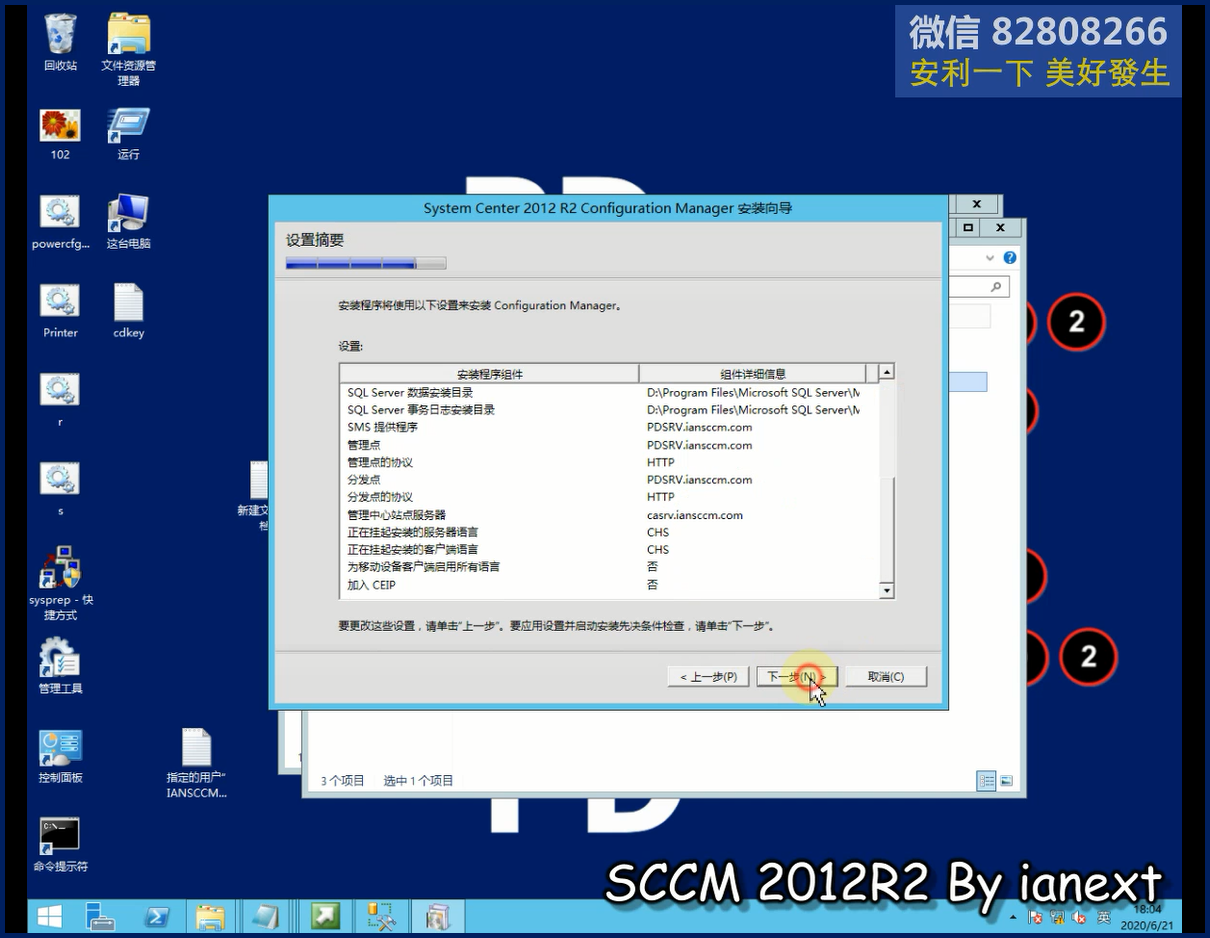Image resolution: width=1210 pixels, height=938 pixels.
Task: Open the help icon in the Explorer window
Action: pos(1010,258)
